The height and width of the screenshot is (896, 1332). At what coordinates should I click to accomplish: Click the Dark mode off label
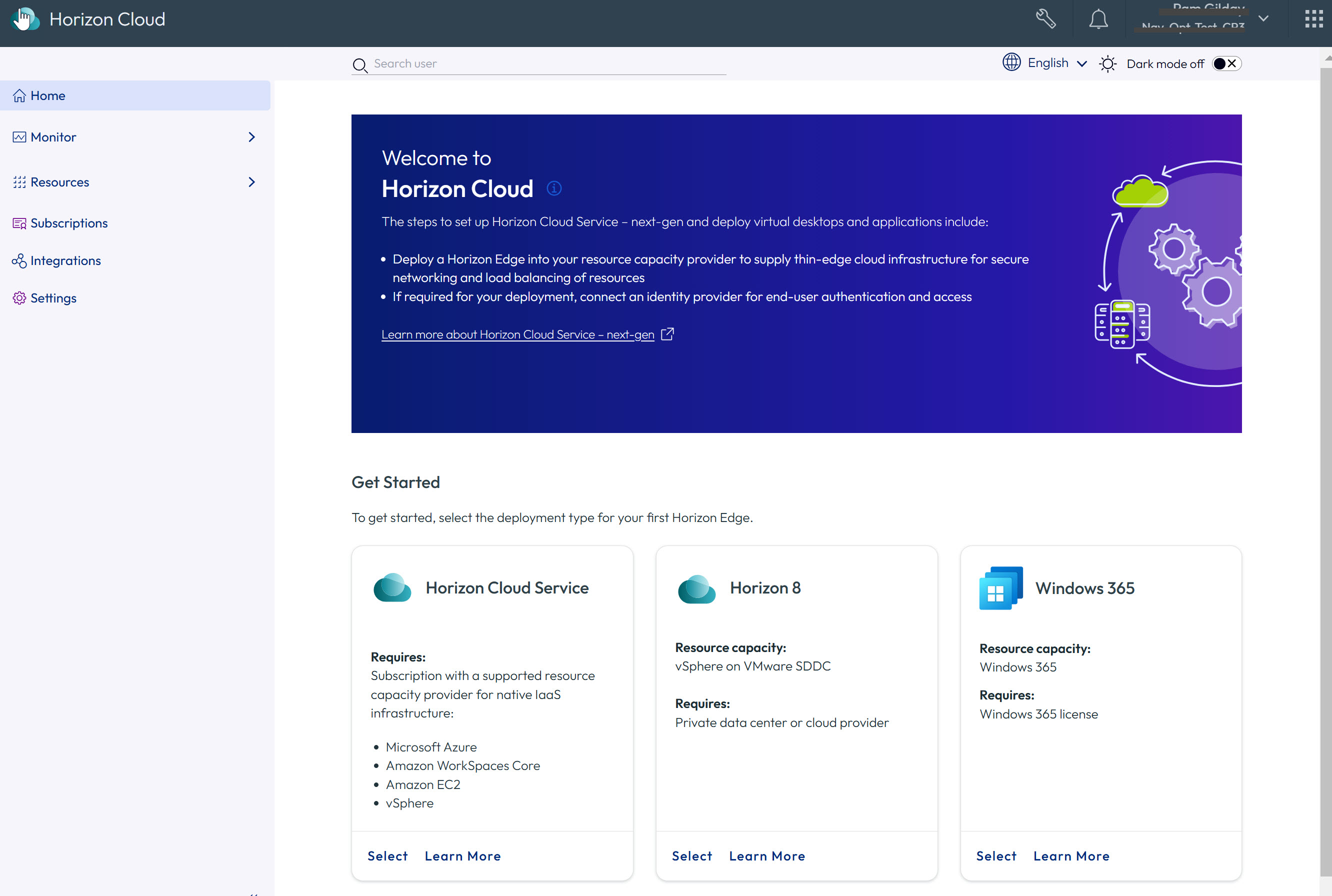tap(1165, 64)
